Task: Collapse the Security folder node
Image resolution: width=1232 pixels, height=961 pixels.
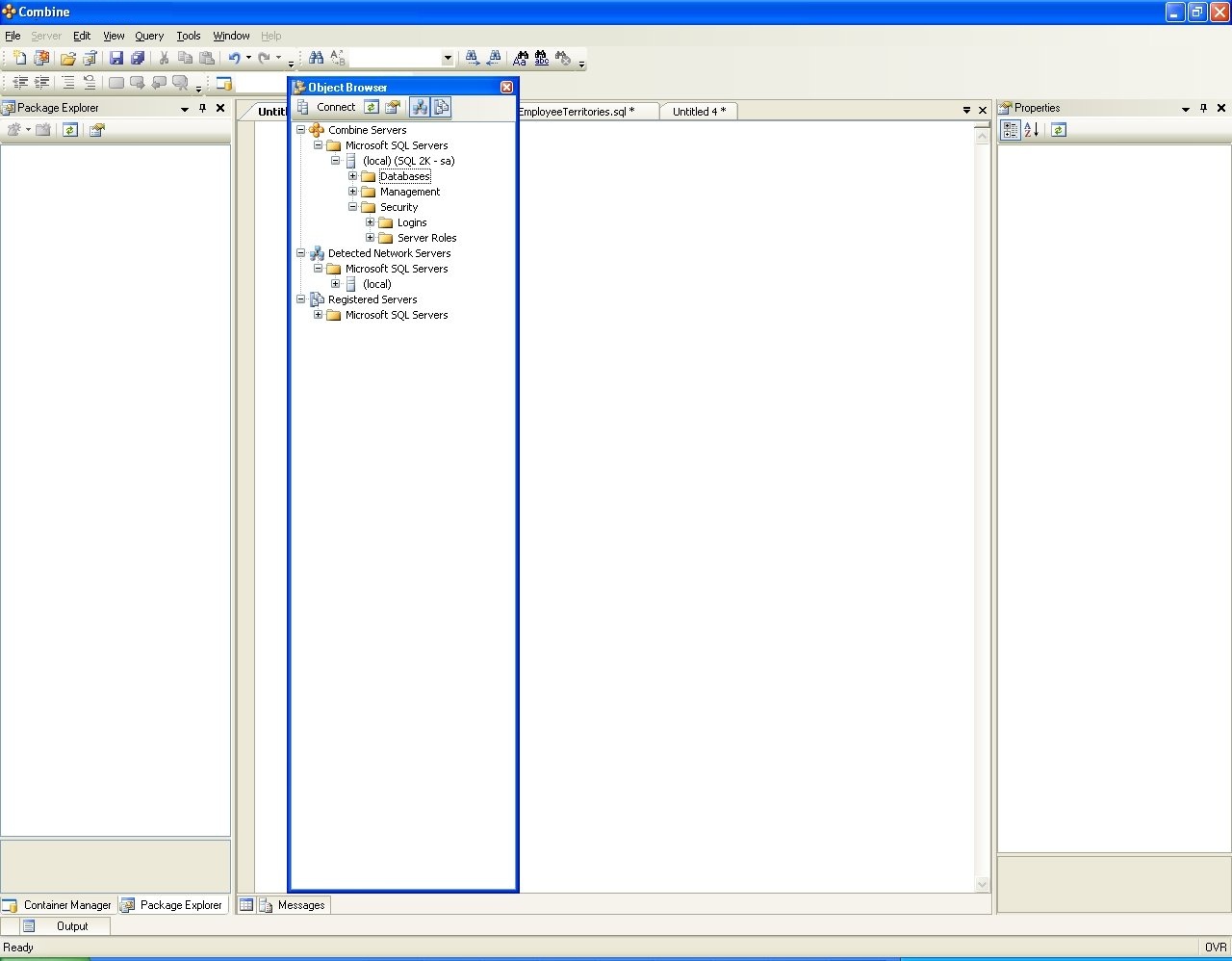Action: (x=352, y=207)
